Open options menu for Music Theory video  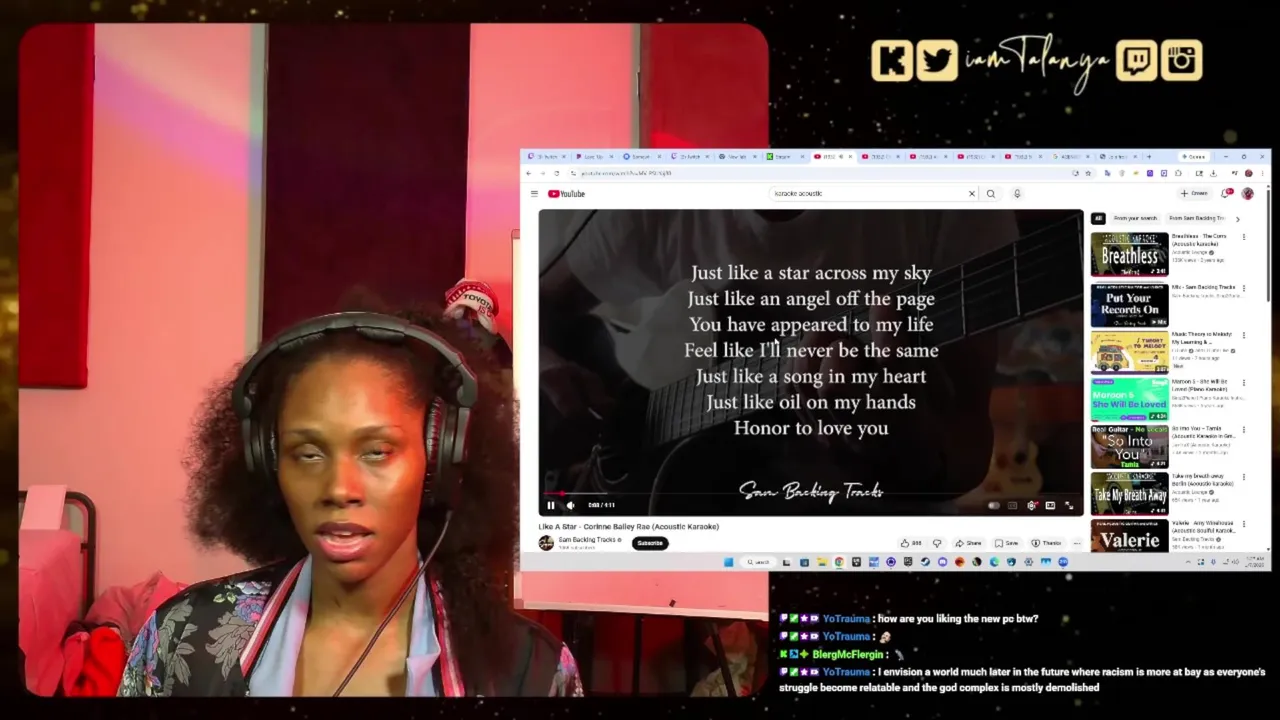1244,335
